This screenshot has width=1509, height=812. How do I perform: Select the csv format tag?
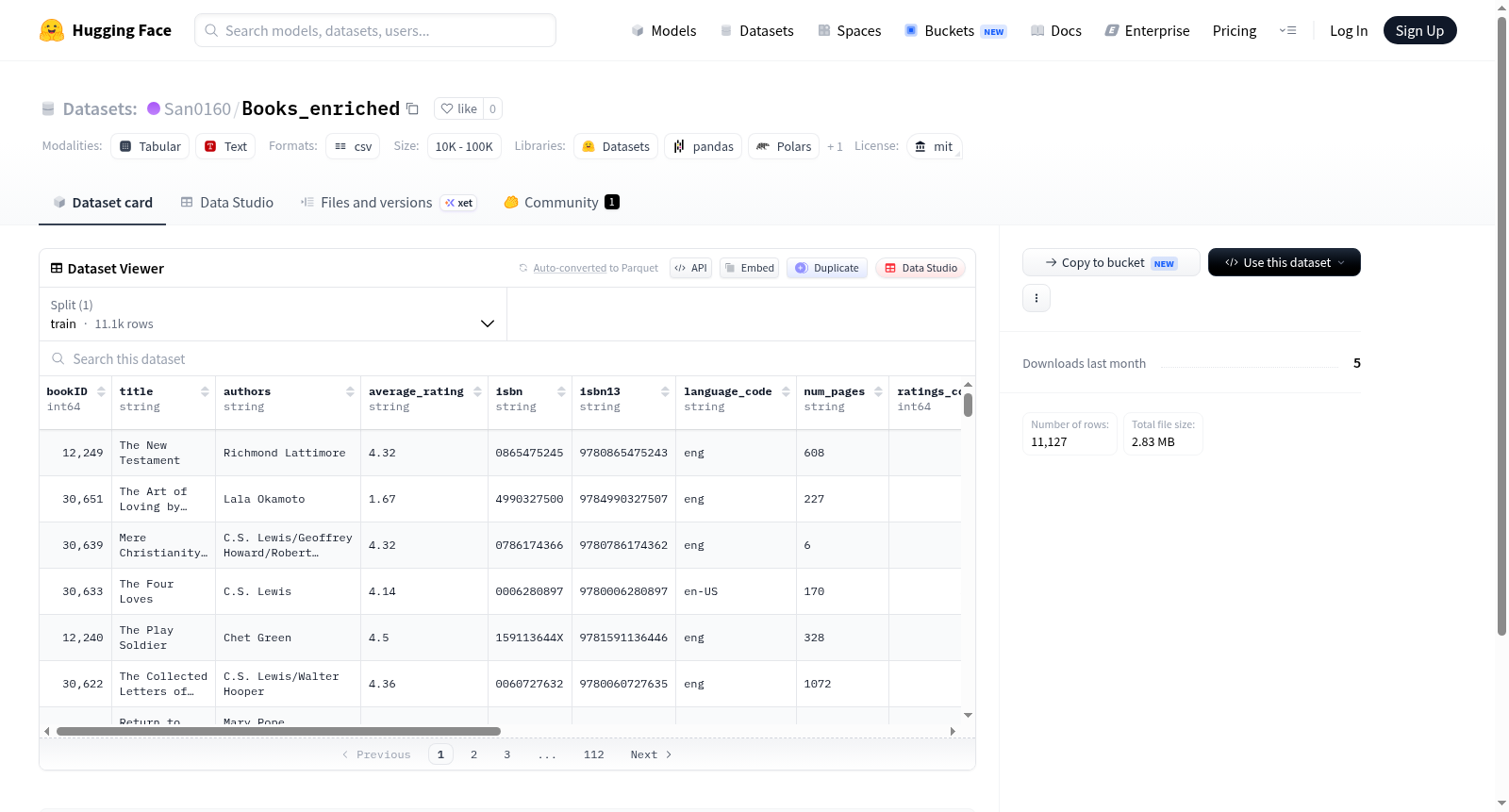pyautogui.click(x=353, y=146)
